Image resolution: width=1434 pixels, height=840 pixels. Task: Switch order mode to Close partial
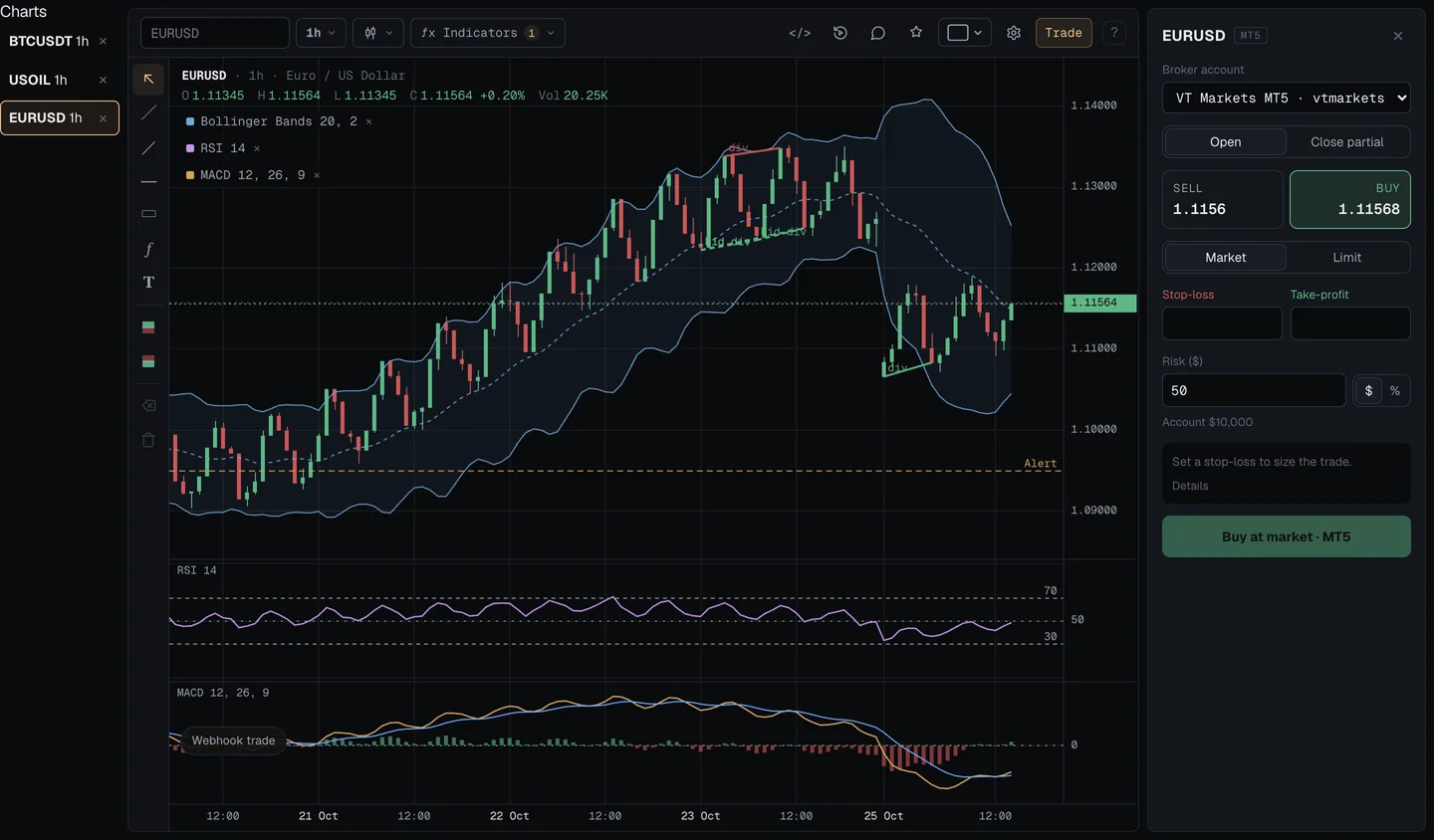(1347, 142)
